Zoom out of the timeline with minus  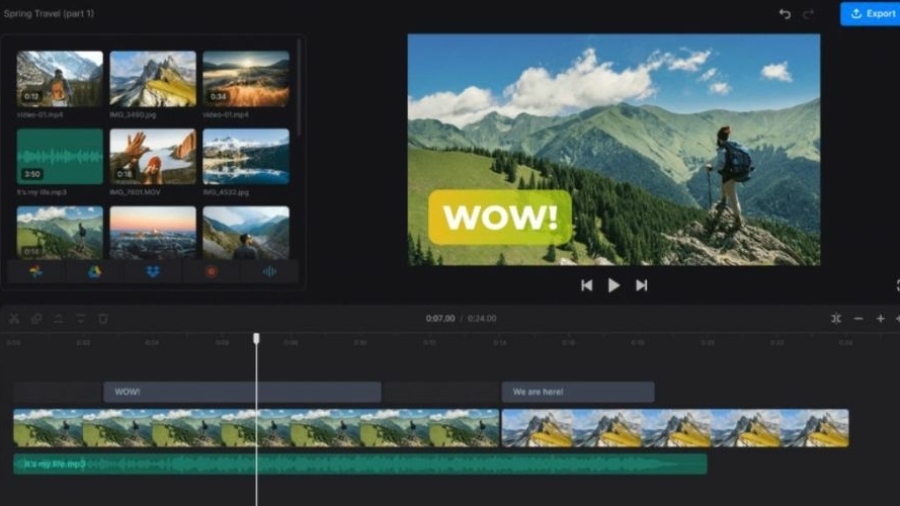tap(858, 318)
